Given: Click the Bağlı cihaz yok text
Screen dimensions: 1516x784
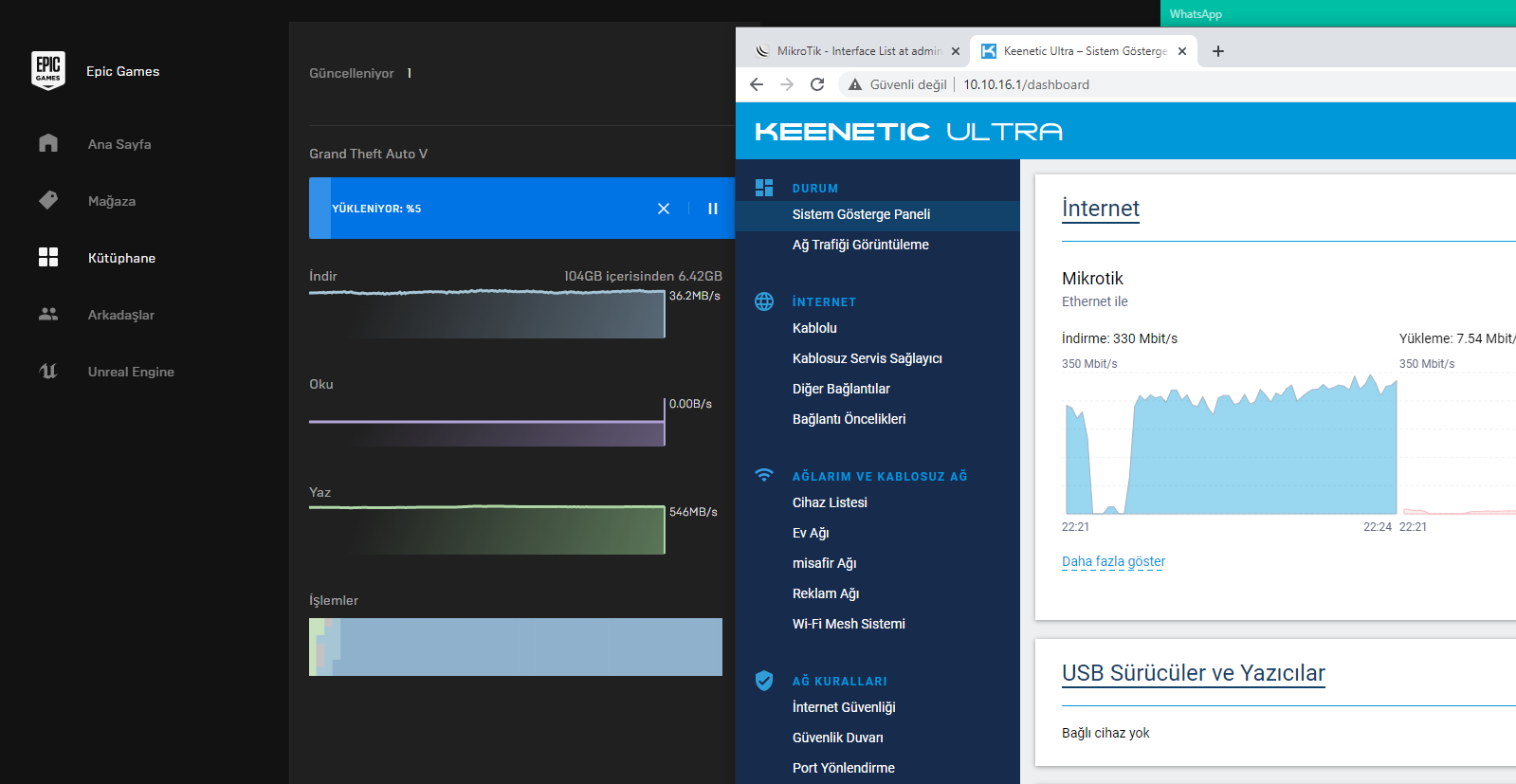Looking at the screenshot, I should point(1105,733).
